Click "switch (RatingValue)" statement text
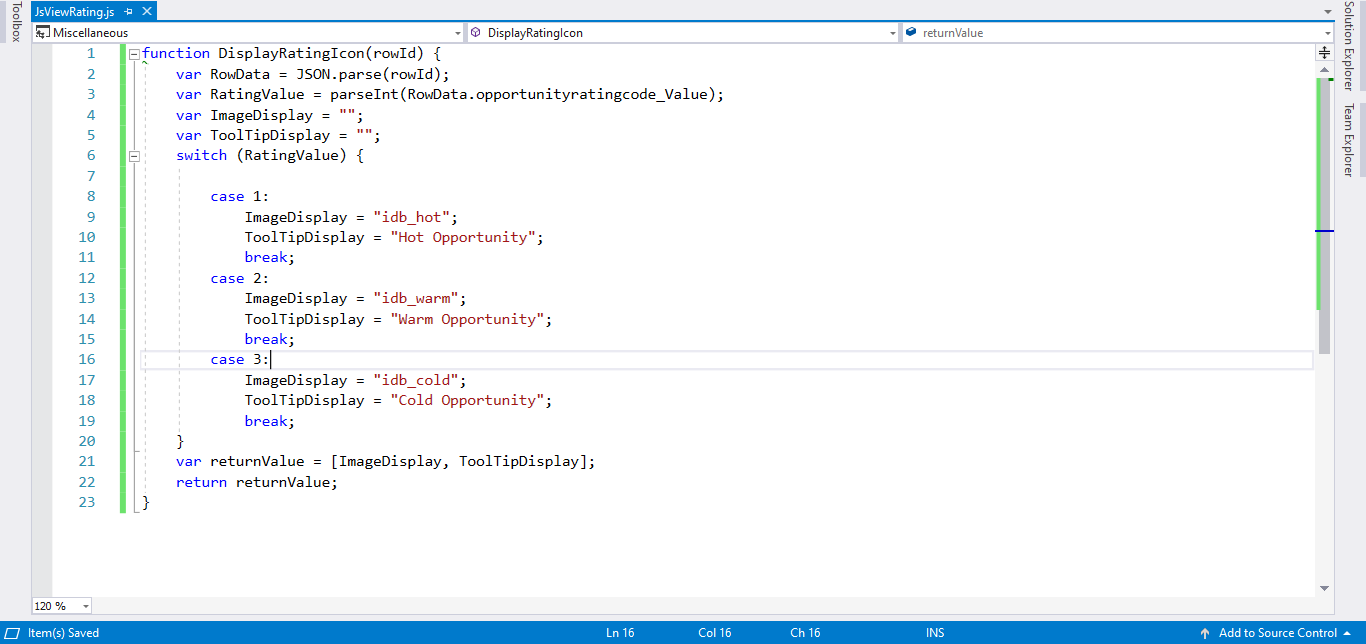1366x644 pixels. 261,156
